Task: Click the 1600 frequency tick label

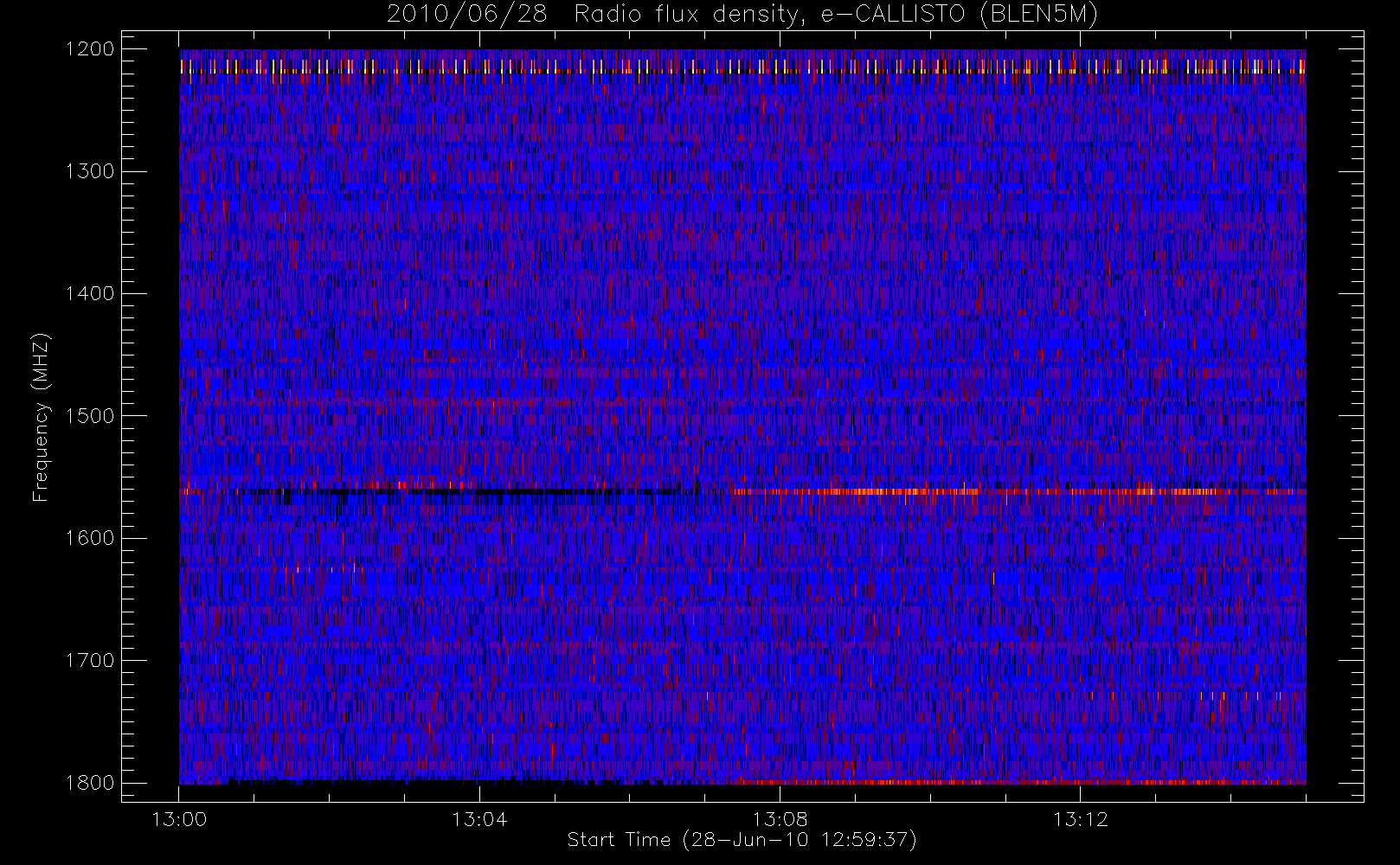Action: pos(90,538)
